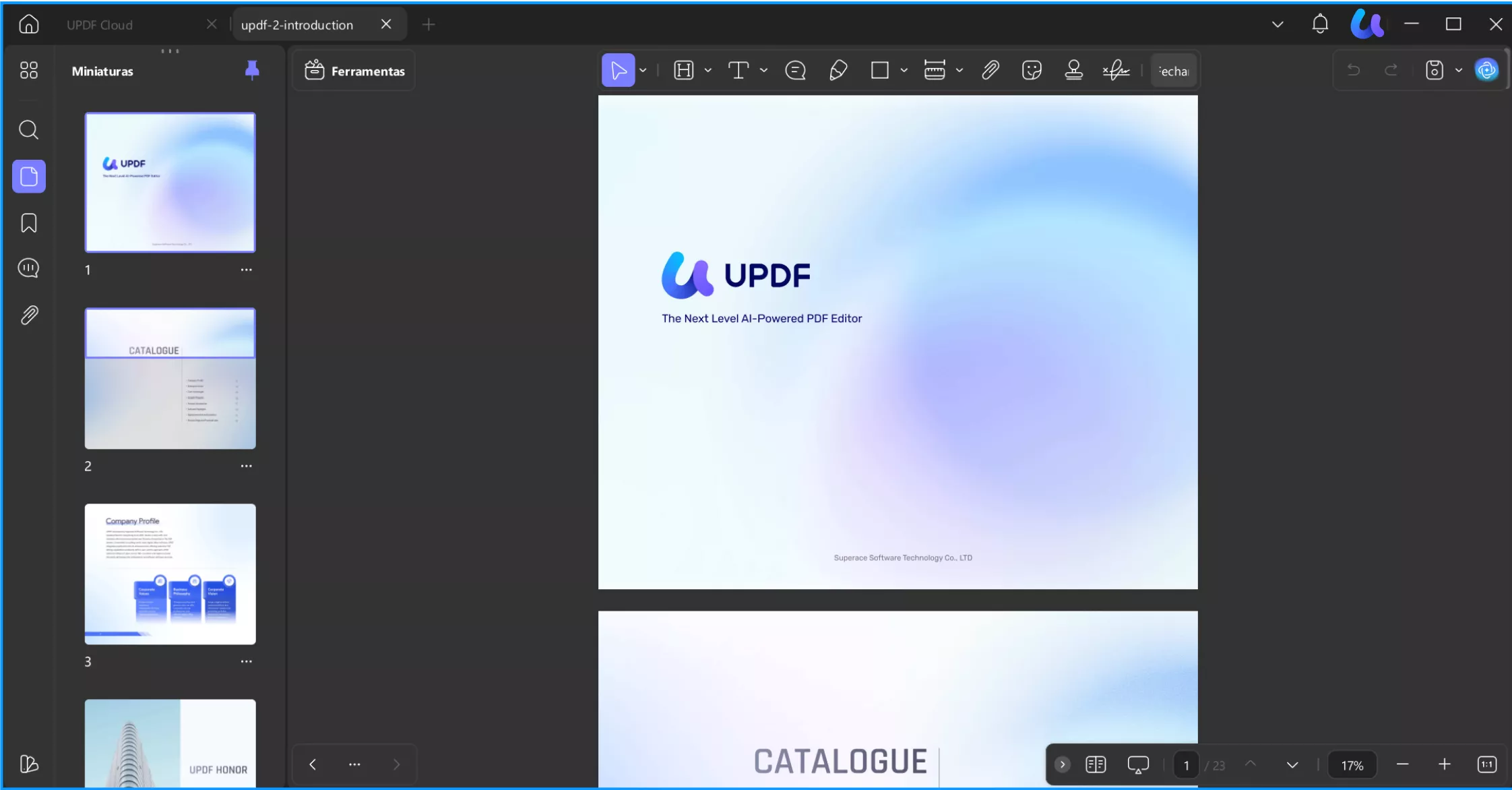Image resolution: width=1512 pixels, height=790 pixels.
Task: Switch to the UPDF Cloud tab
Action: tap(100, 24)
